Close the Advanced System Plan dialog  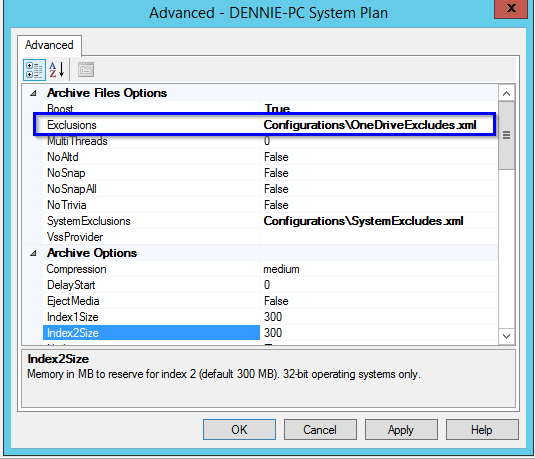pos(511,9)
